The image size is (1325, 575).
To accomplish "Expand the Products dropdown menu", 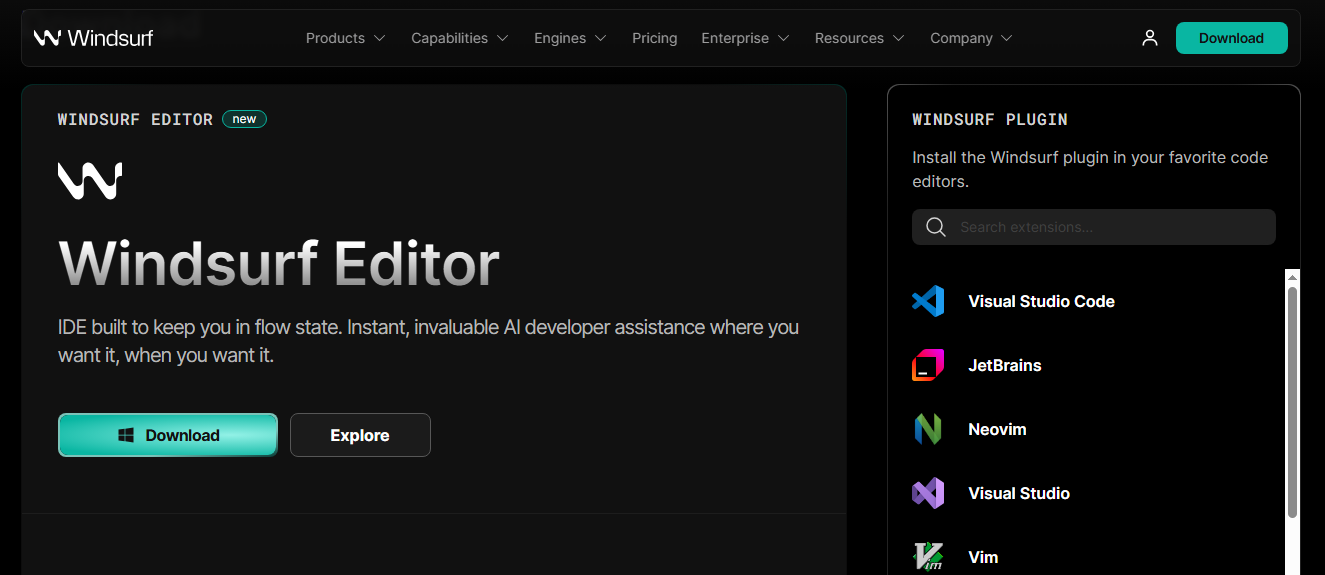I will (345, 38).
